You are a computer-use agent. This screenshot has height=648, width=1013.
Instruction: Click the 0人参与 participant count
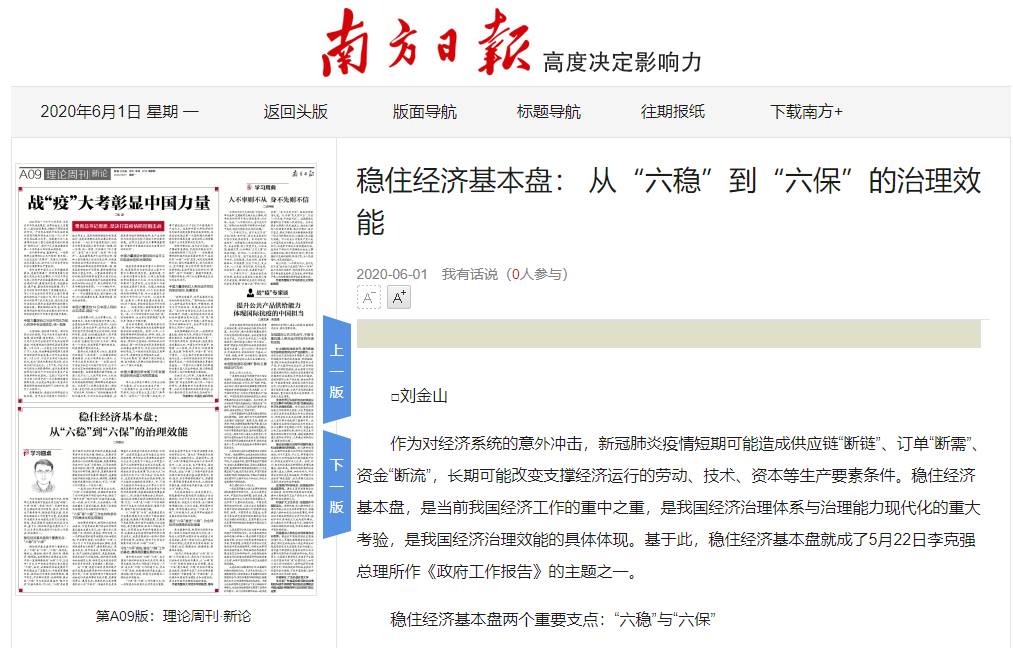pos(536,274)
